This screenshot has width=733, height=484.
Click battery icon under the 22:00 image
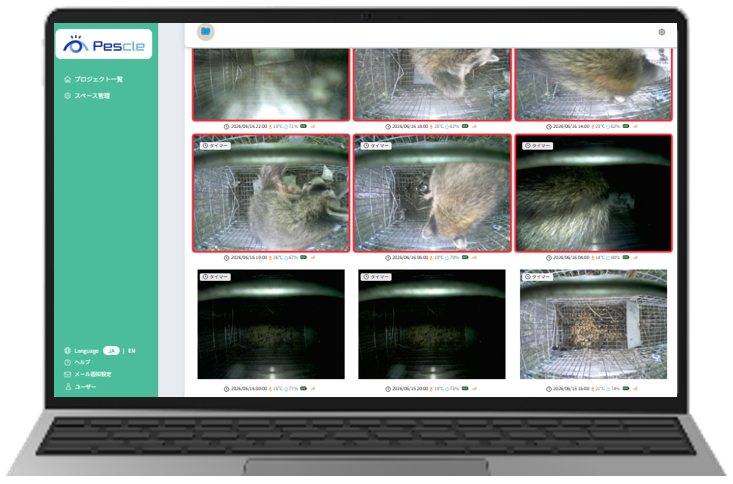point(303,126)
